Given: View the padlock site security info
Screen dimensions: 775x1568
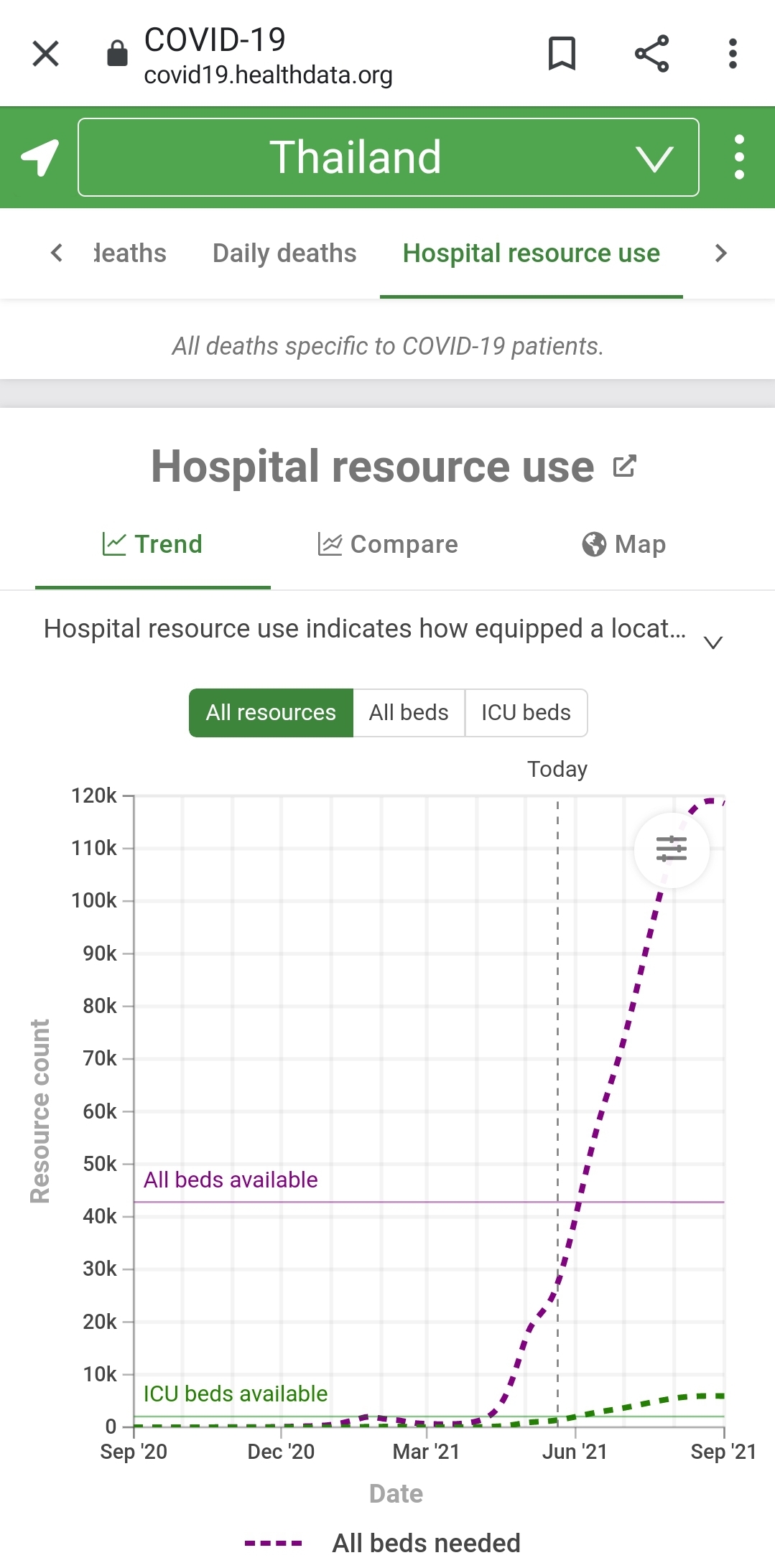Looking at the screenshot, I should (117, 53).
